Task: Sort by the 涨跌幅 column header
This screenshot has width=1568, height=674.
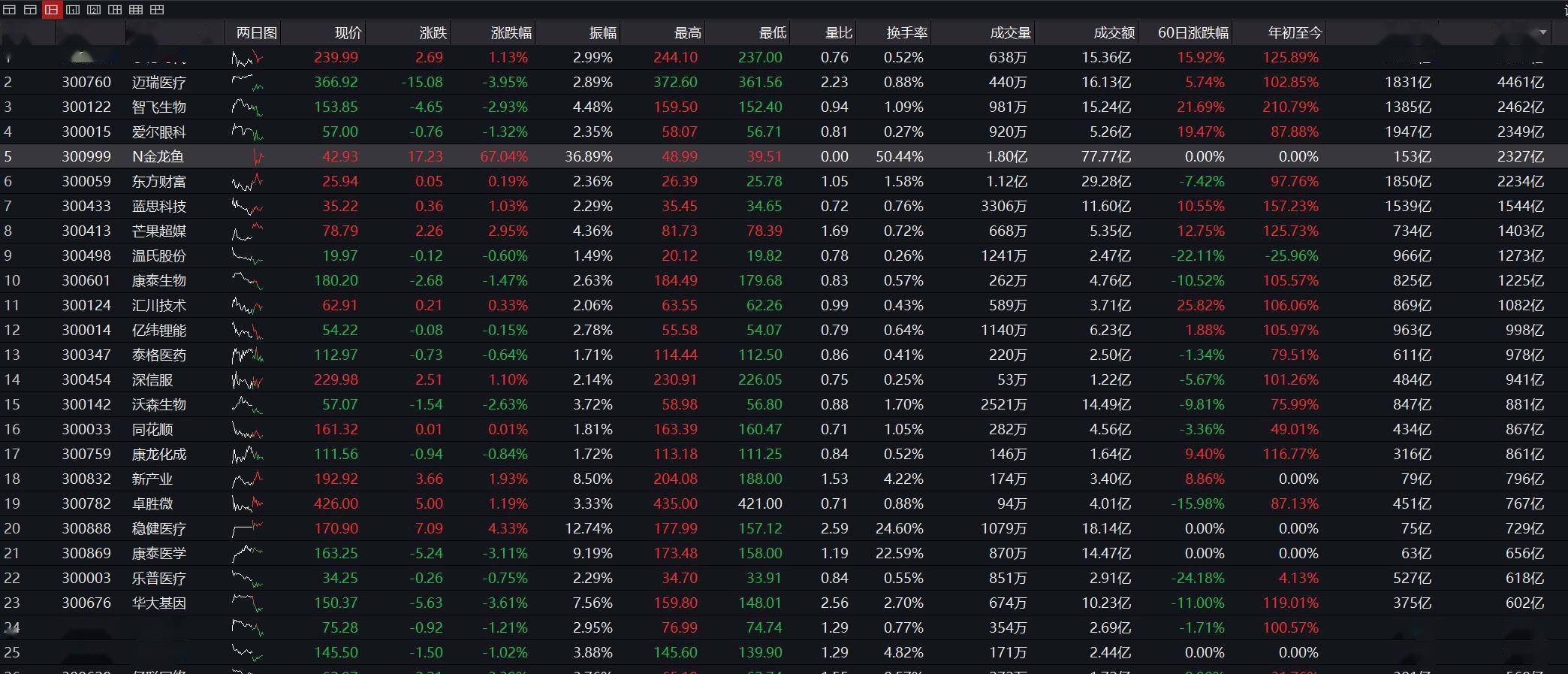Action: pos(511,32)
